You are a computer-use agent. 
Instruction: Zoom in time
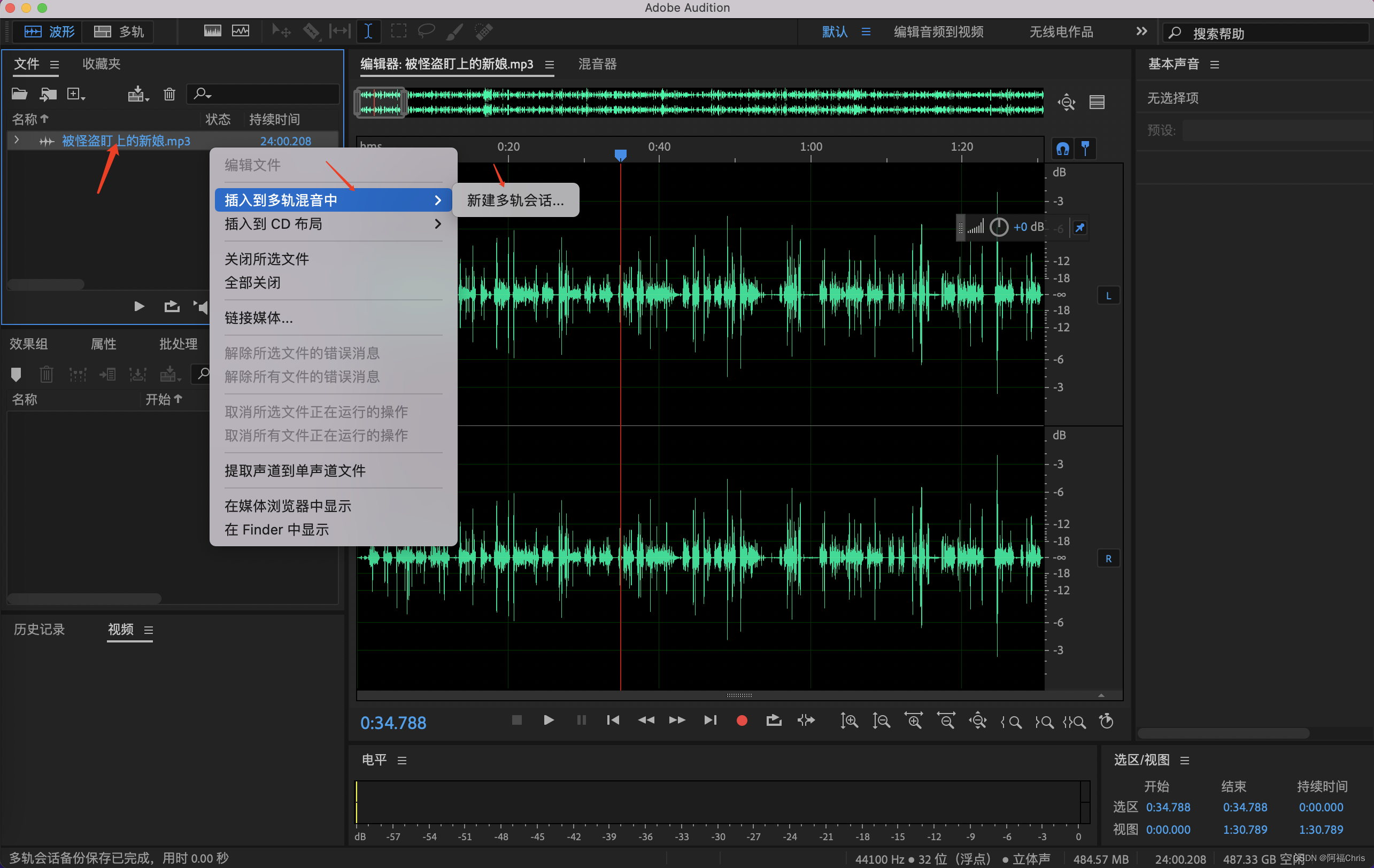[x=913, y=721]
